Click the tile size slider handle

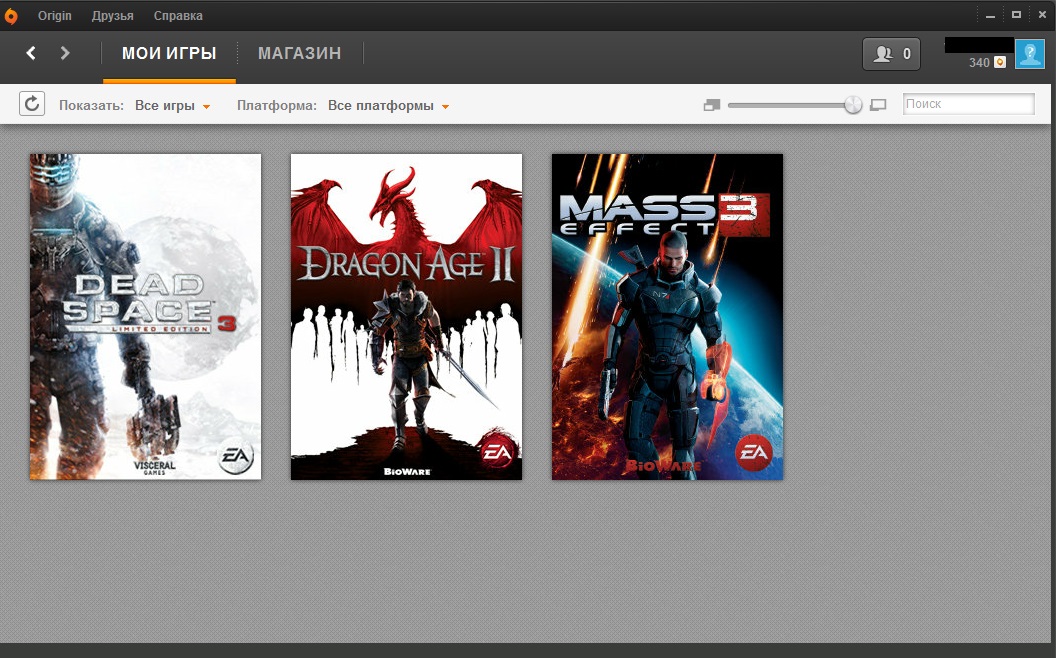click(853, 105)
